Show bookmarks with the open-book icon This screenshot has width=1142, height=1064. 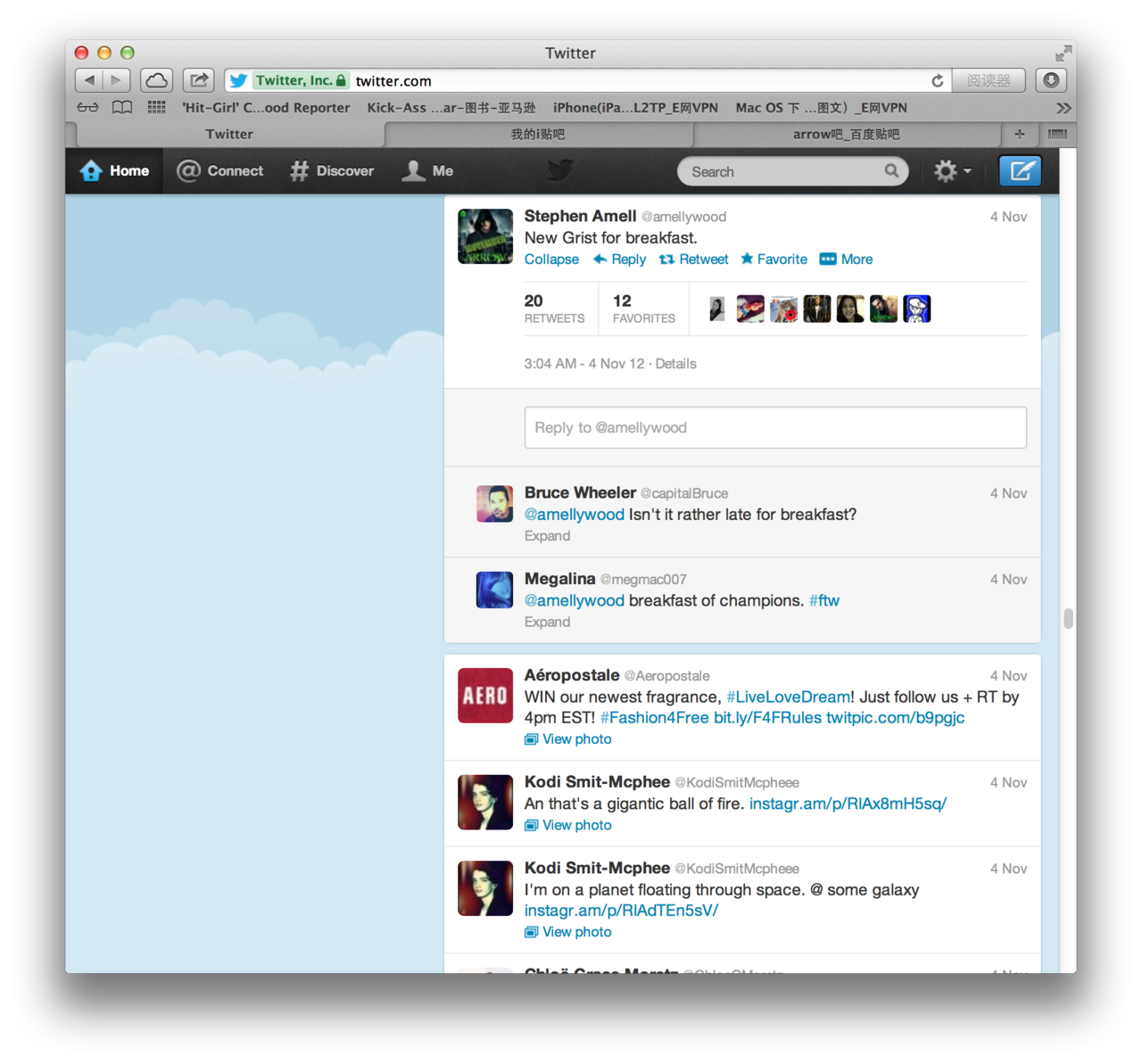click(122, 107)
